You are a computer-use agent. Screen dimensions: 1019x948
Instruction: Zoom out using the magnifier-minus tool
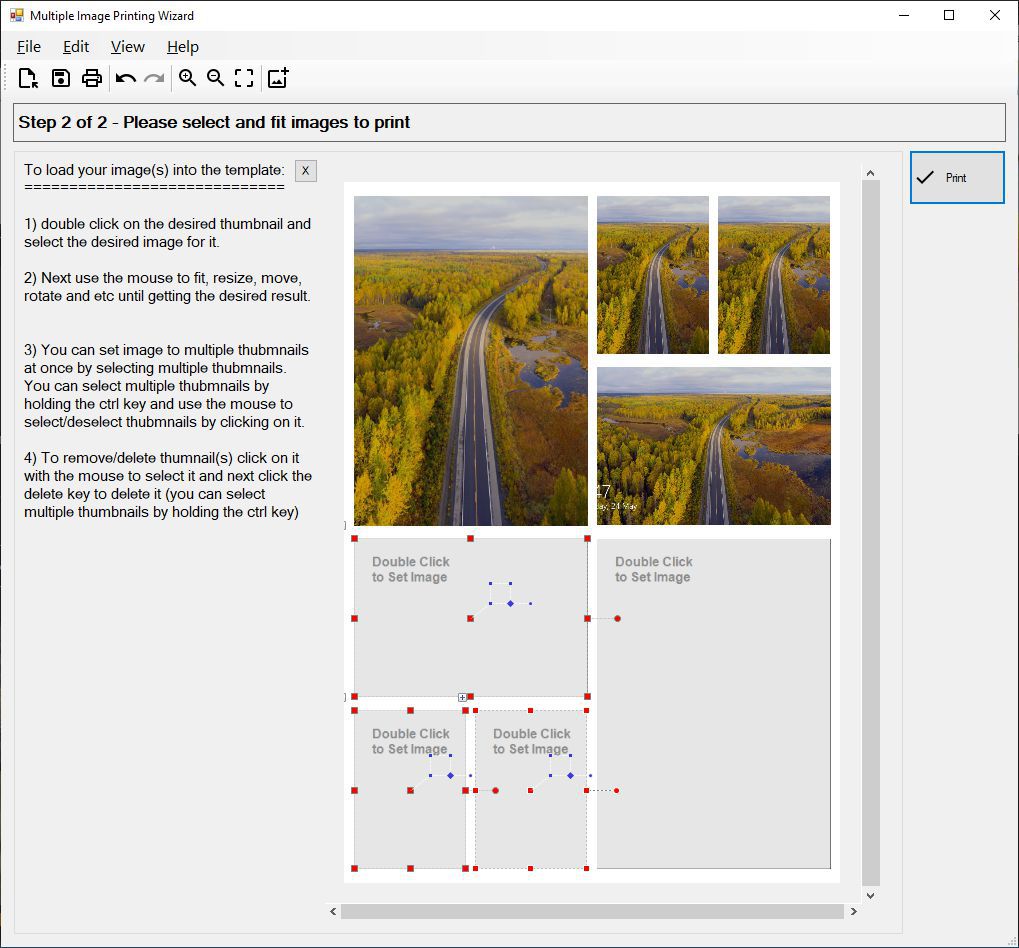click(x=216, y=78)
